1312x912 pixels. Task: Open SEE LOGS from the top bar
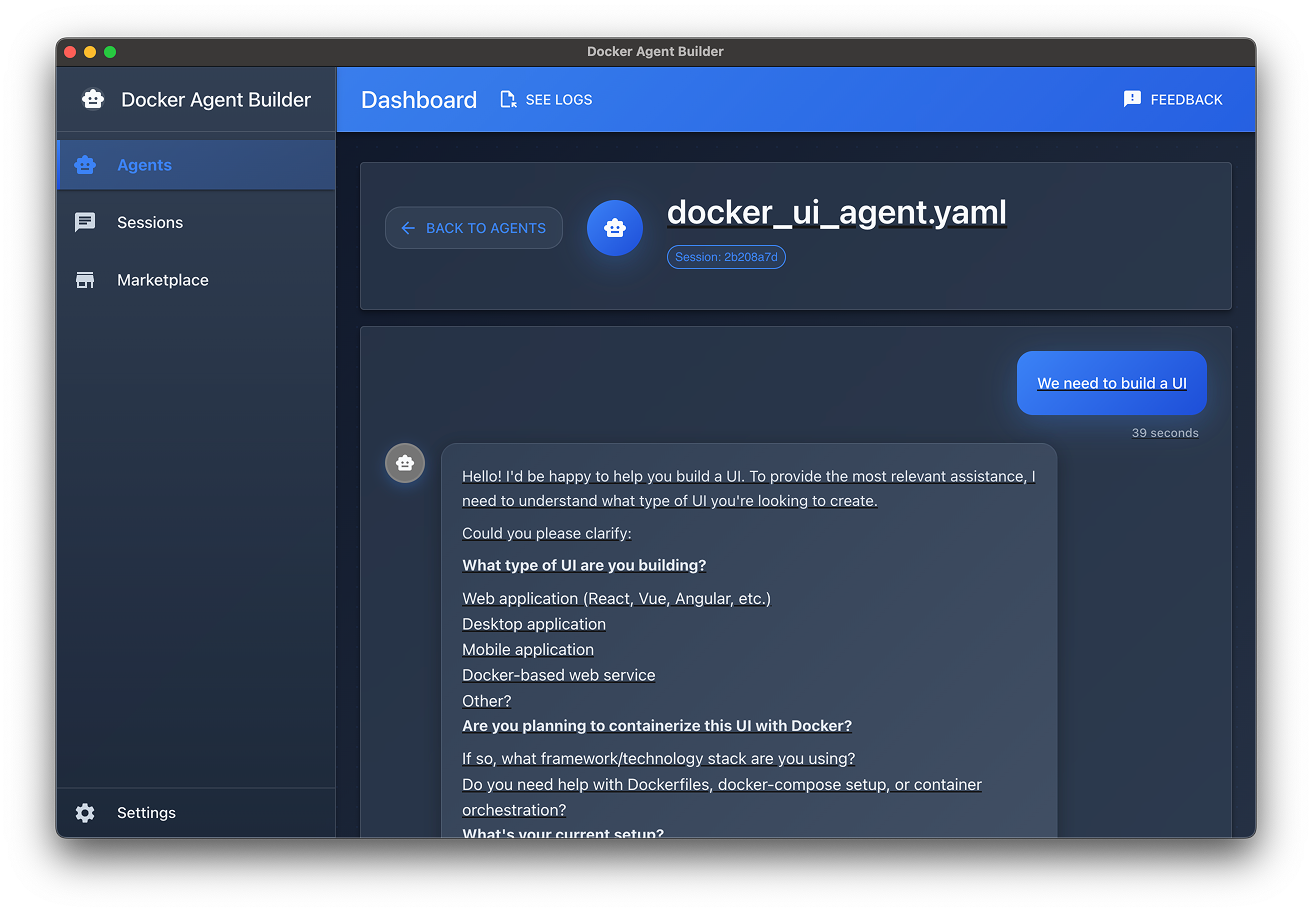[x=546, y=99]
